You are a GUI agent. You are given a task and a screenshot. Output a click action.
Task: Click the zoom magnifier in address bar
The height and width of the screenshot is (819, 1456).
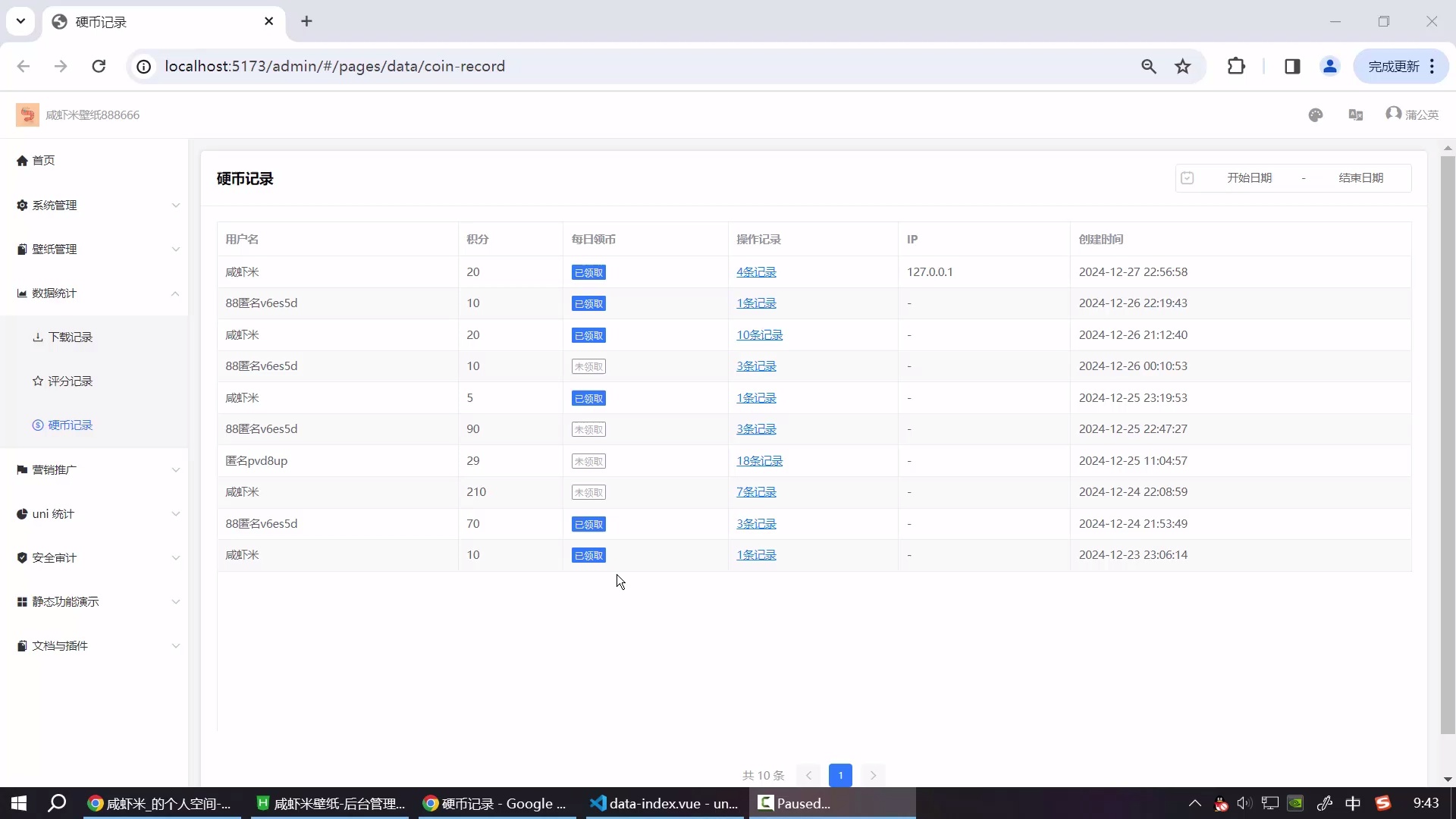[1149, 67]
